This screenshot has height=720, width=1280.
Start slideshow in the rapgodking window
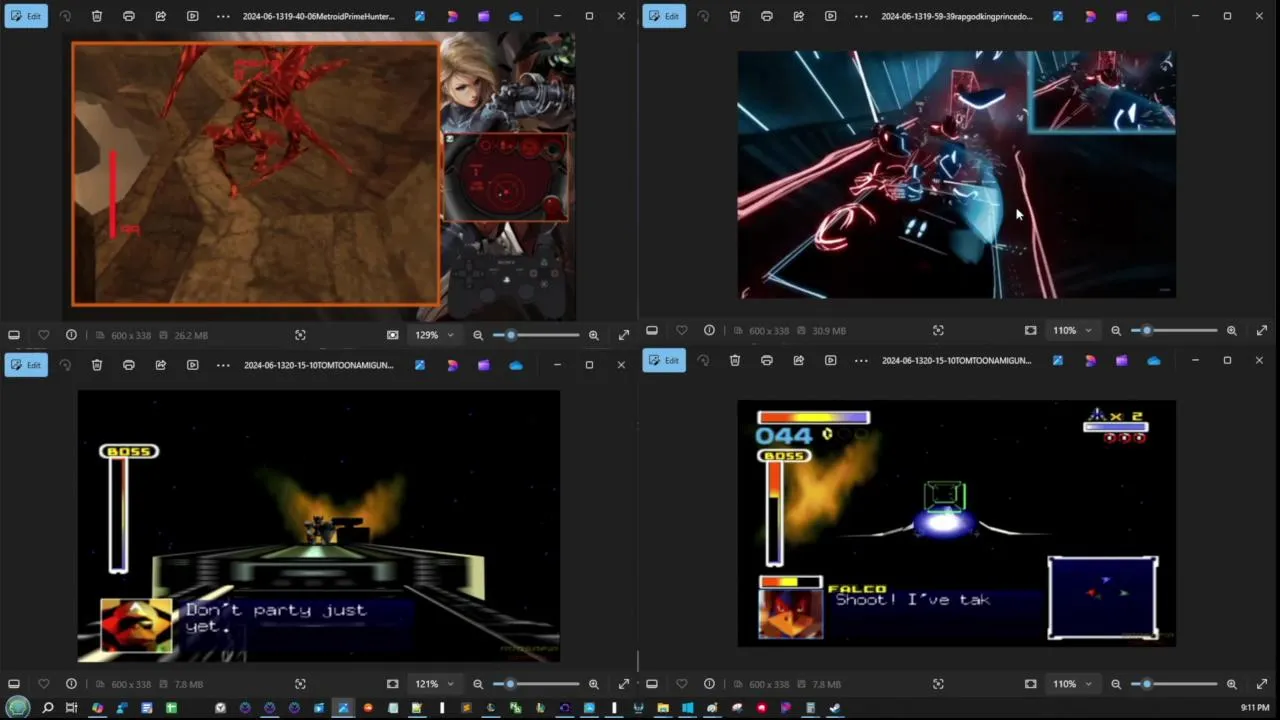830,16
